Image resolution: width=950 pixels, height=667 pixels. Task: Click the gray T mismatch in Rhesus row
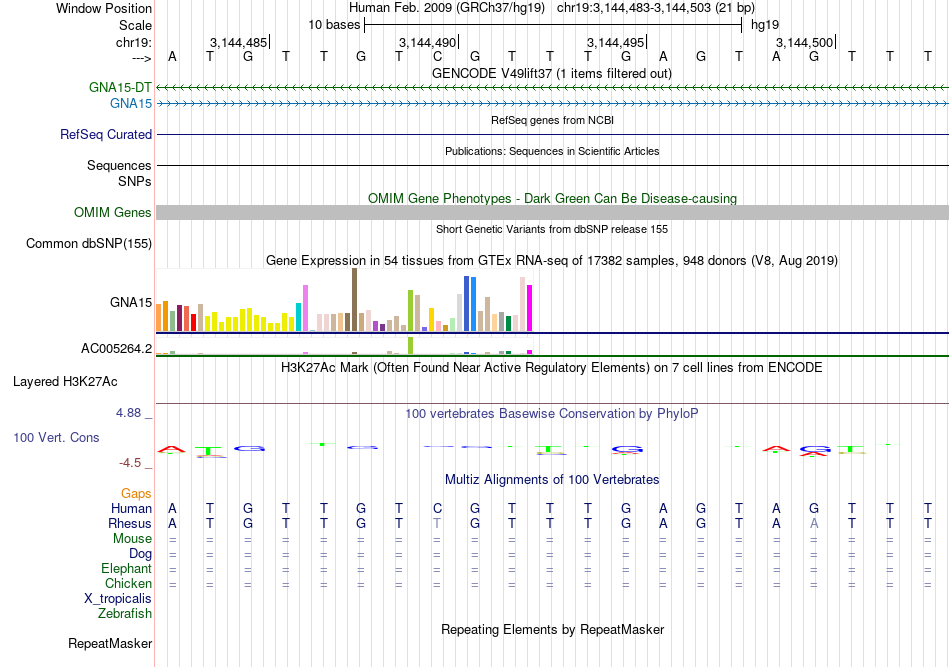(437, 523)
